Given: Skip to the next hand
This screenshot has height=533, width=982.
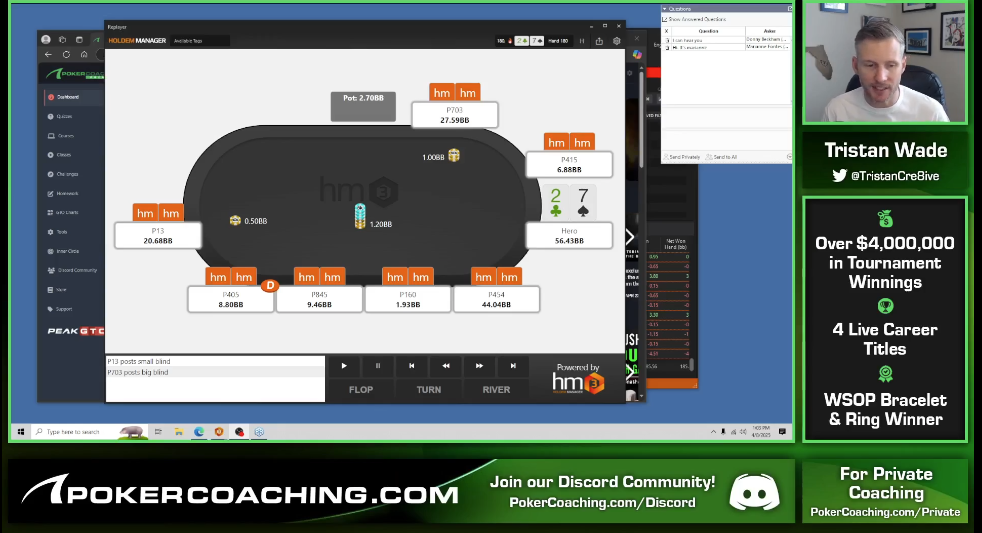Looking at the screenshot, I should click(513, 366).
